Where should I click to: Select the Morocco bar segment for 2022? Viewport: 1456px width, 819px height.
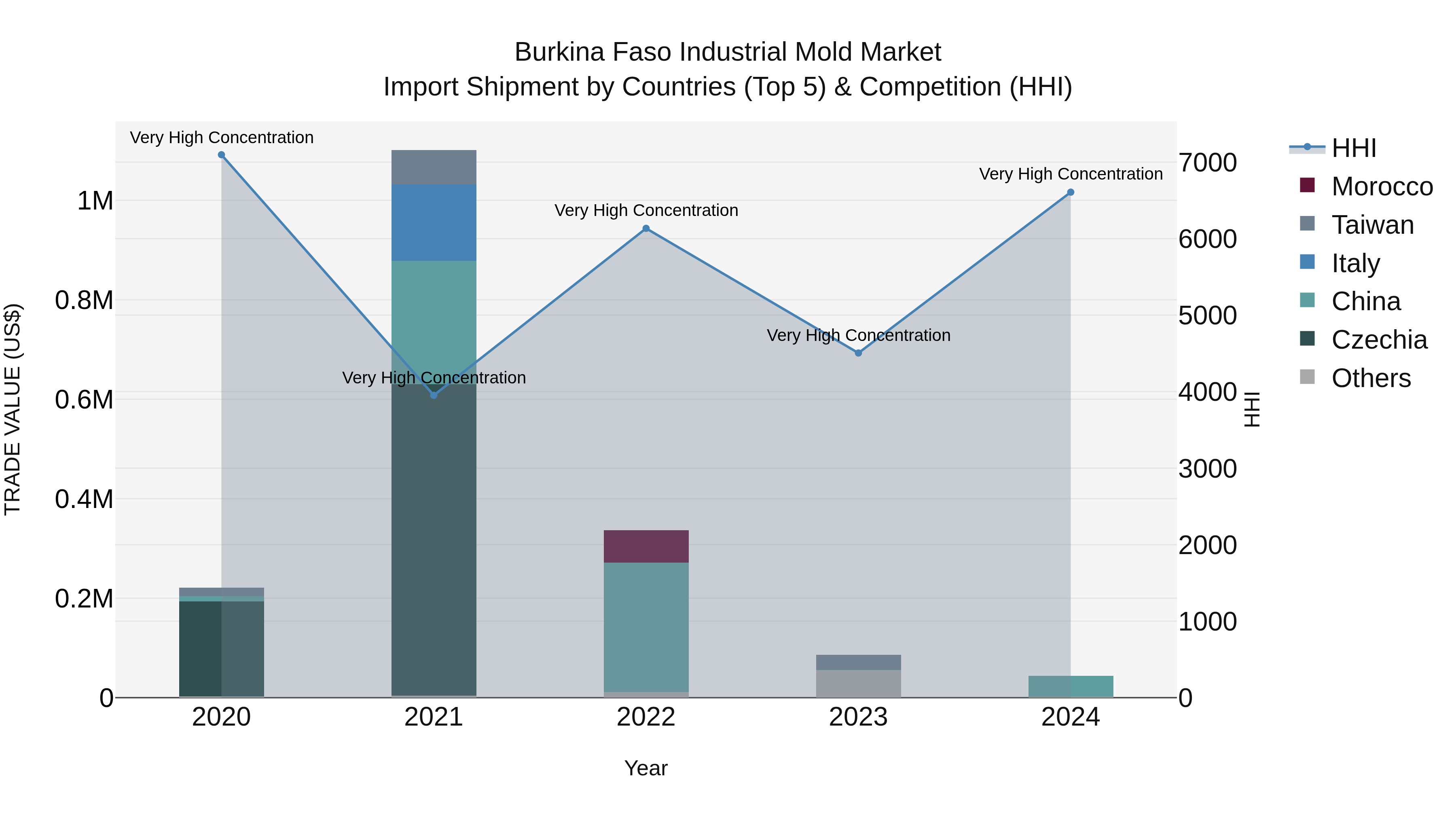(x=646, y=546)
